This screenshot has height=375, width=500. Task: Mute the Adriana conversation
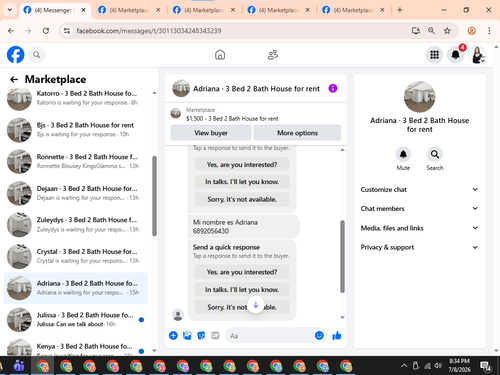coord(403,154)
